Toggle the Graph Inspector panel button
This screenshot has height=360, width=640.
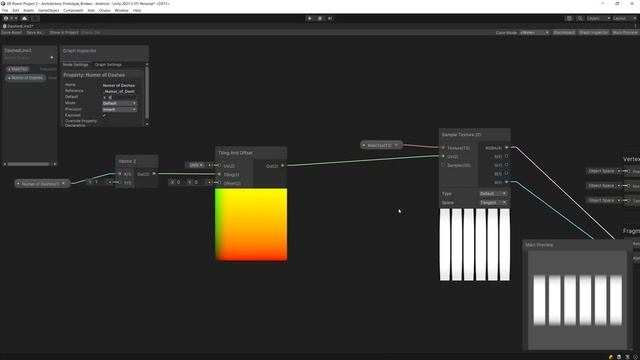pyautogui.click(x=593, y=32)
